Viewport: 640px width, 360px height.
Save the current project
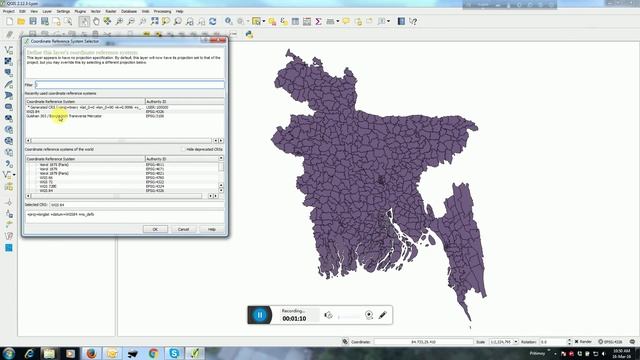coord(33,21)
